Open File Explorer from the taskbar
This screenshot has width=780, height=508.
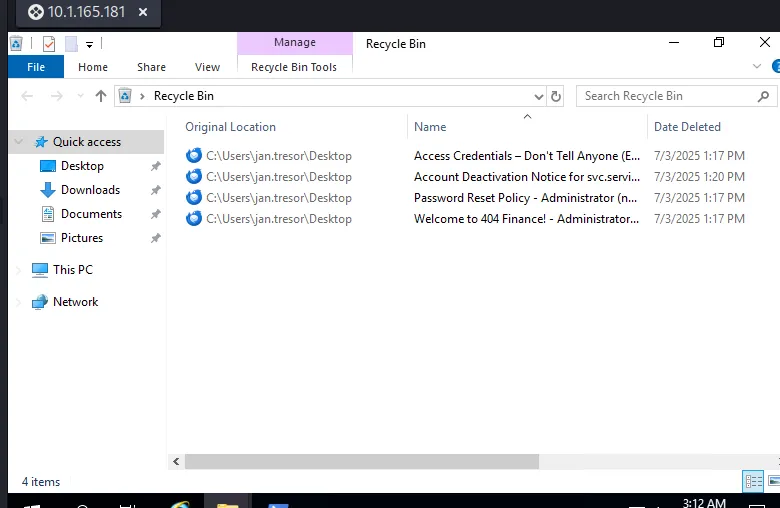pyautogui.click(x=228, y=503)
